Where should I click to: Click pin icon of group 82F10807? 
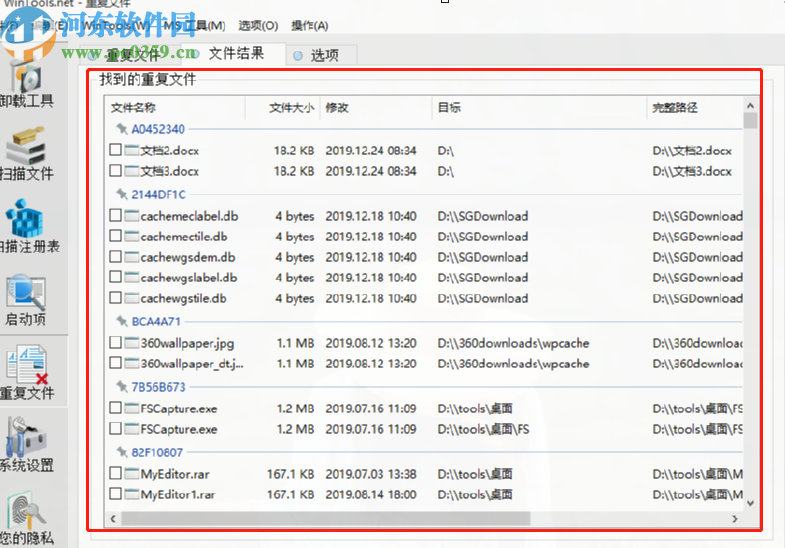coord(122,452)
